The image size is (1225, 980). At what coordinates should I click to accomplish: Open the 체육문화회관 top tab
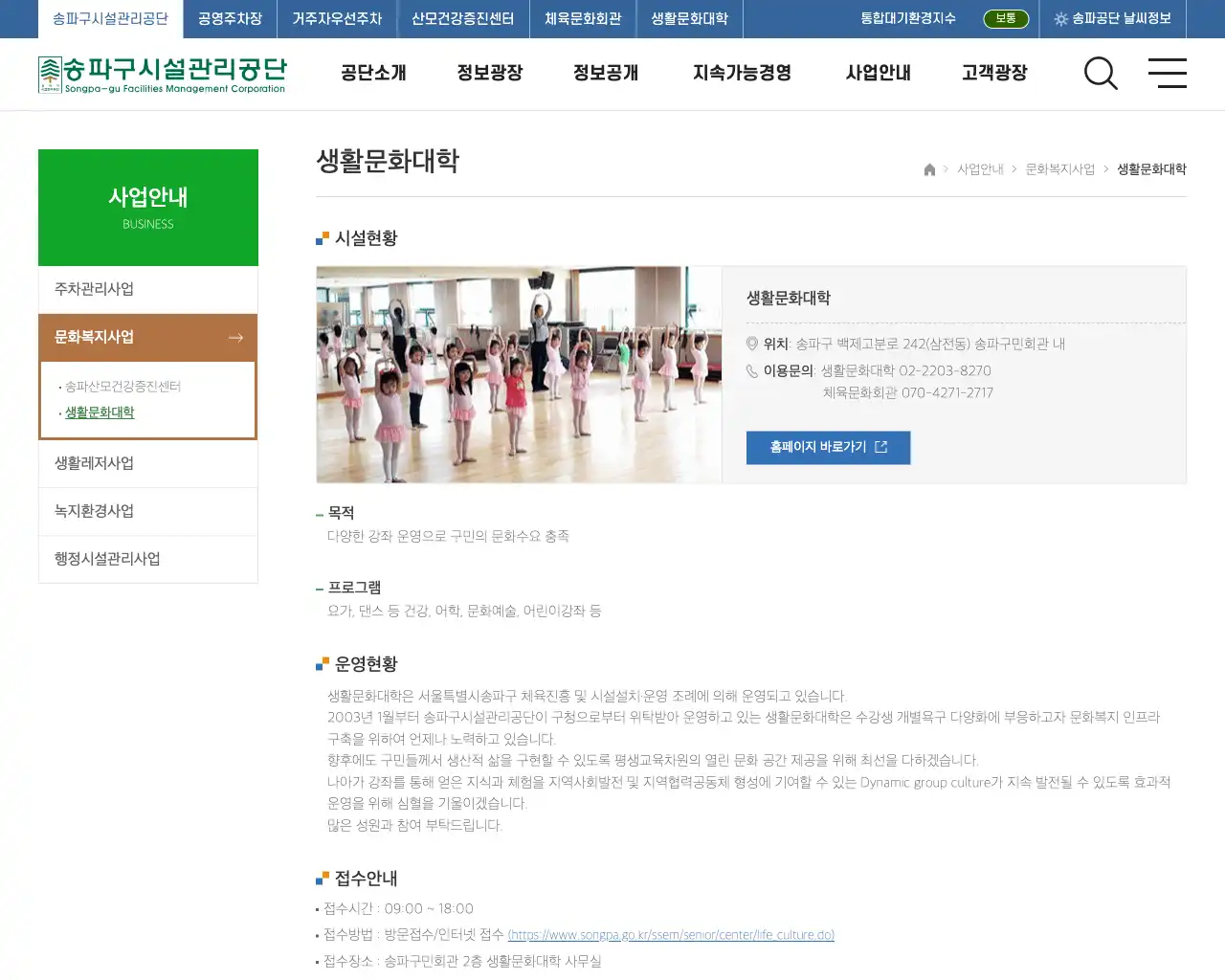click(583, 18)
